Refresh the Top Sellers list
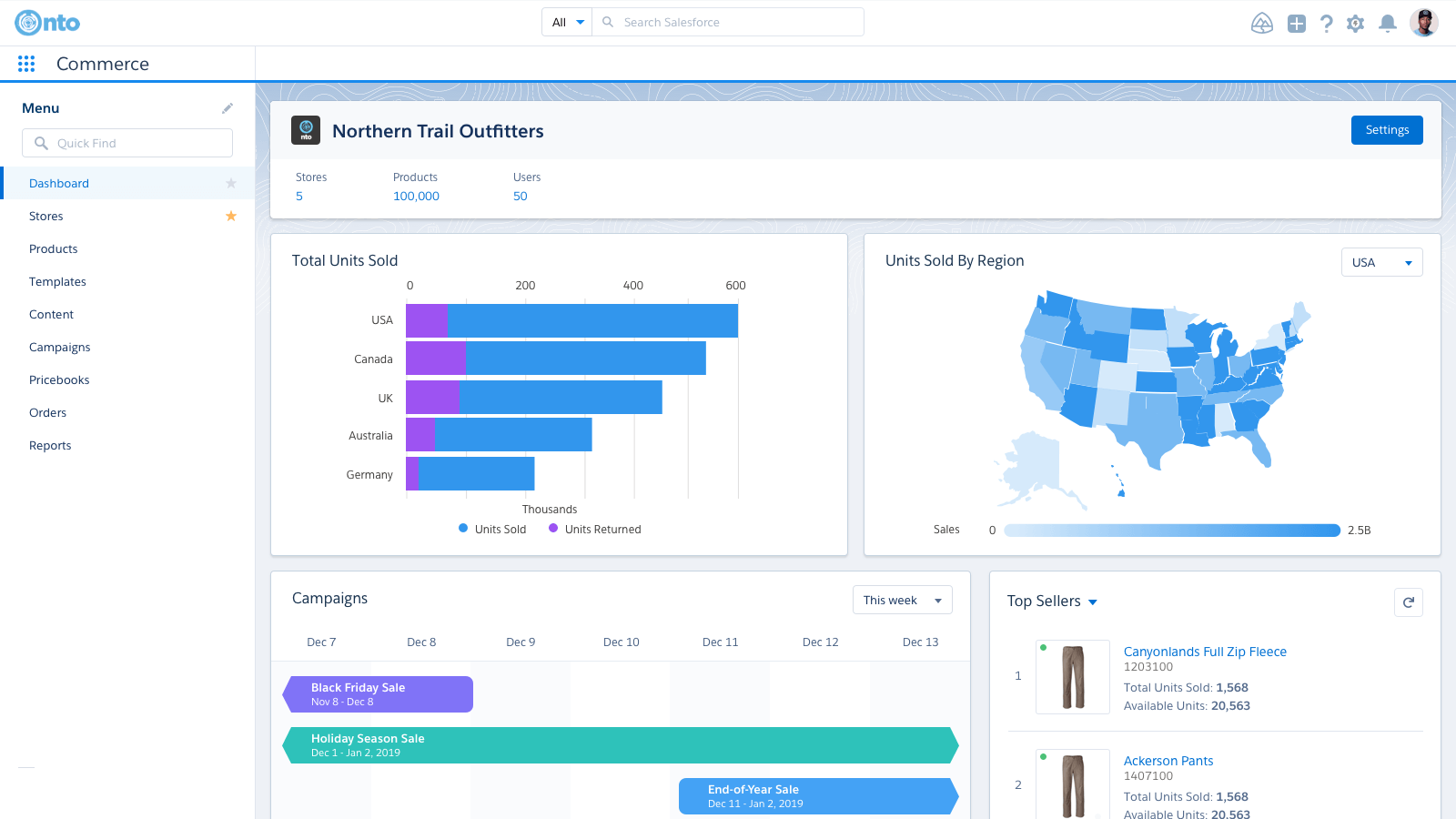This screenshot has width=1456, height=819. [x=1408, y=602]
